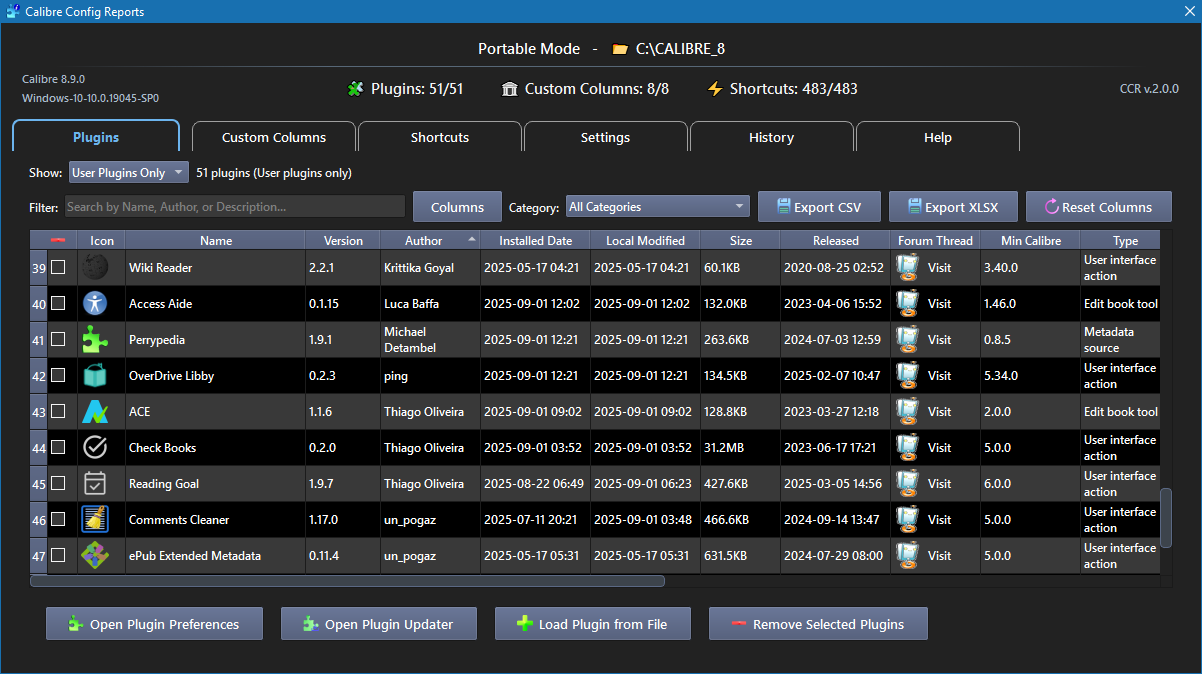Image resolution: width=1202 pixels, height=674 pixels.
Task: Click the Wiki Reader plugin icon
Action: tap(95, 268)
